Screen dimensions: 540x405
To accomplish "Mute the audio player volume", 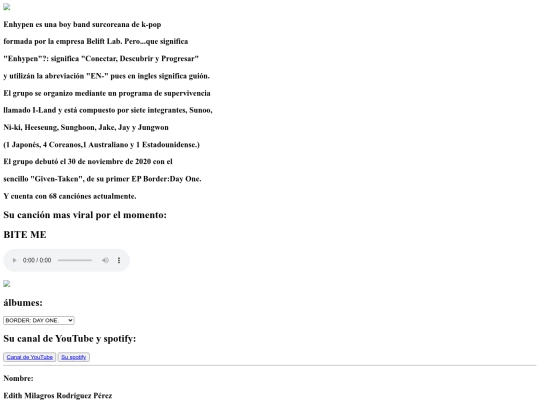I will click(x=105, y=260).
